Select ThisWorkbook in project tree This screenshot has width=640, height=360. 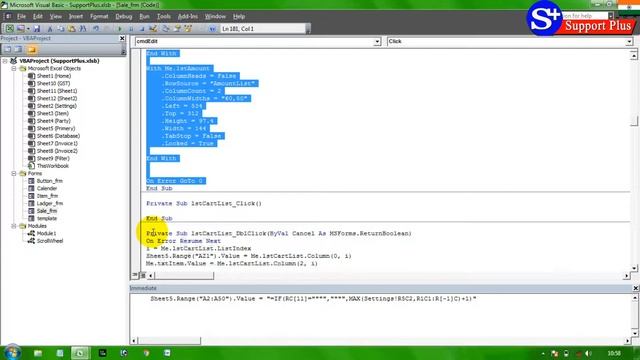pos(53,166)
